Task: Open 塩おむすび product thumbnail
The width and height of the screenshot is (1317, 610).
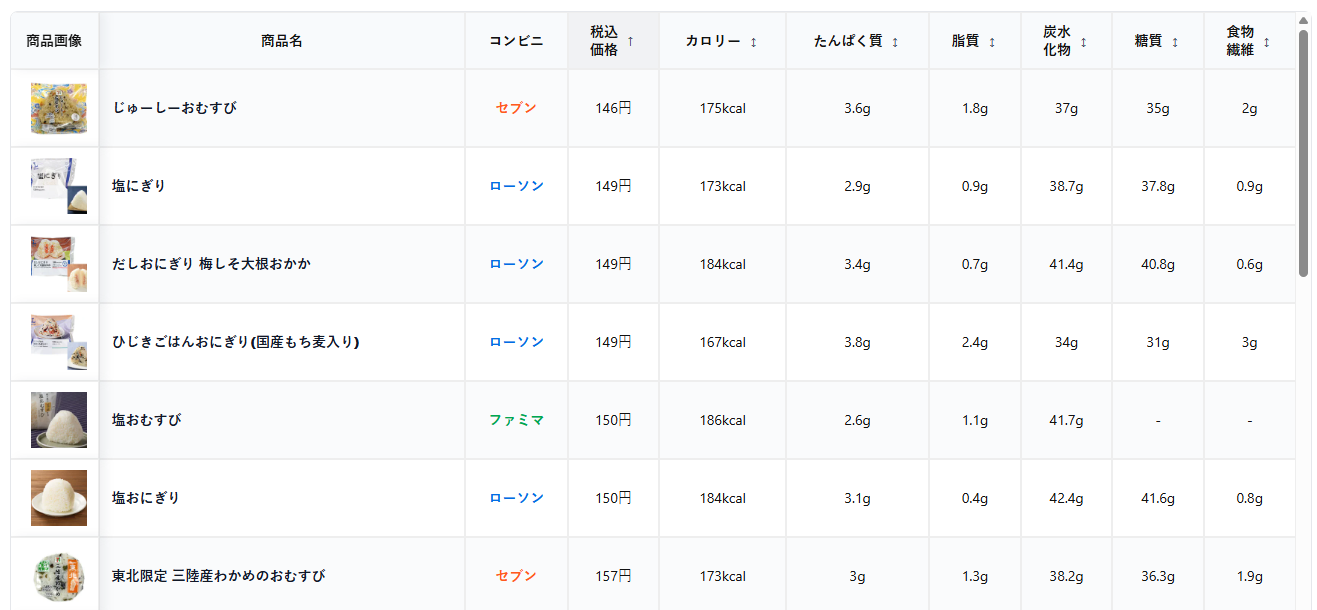Action: [x=59, y=420]
